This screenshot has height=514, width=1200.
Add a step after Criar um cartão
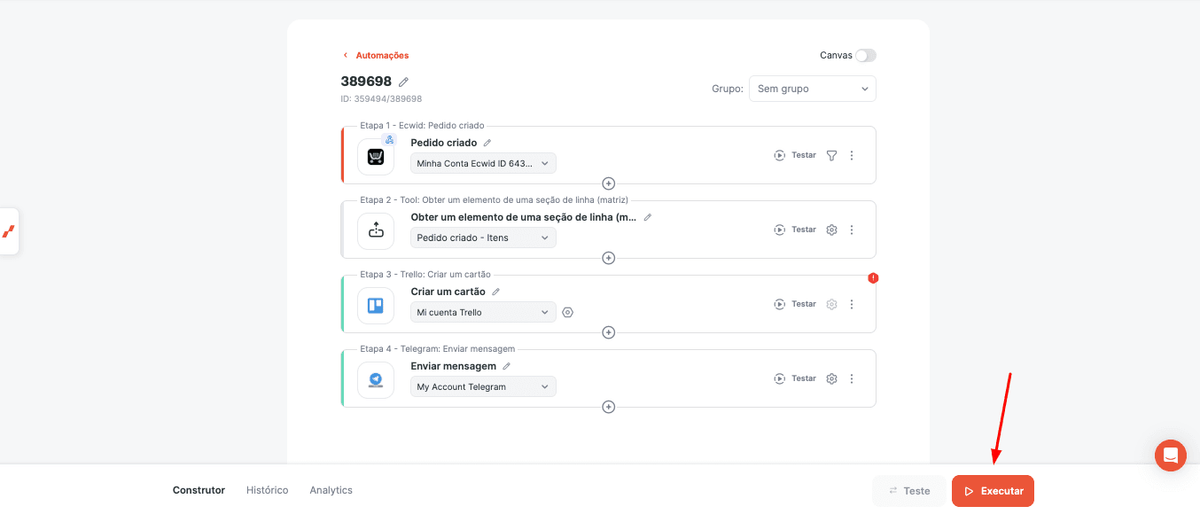tap(608, 332)
